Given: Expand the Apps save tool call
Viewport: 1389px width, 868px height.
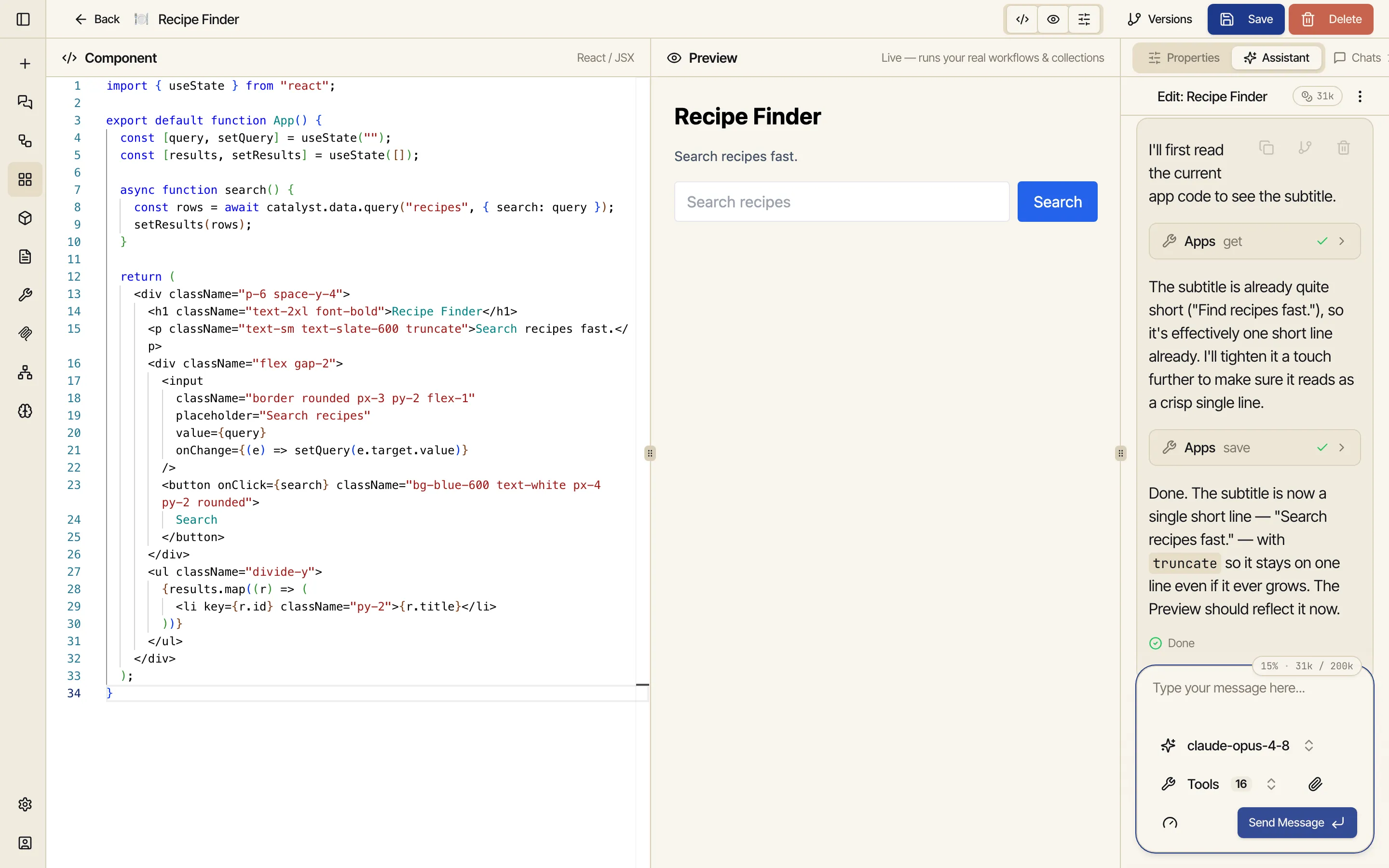Looking at the screenshot, I should (x=1254, y=447).
